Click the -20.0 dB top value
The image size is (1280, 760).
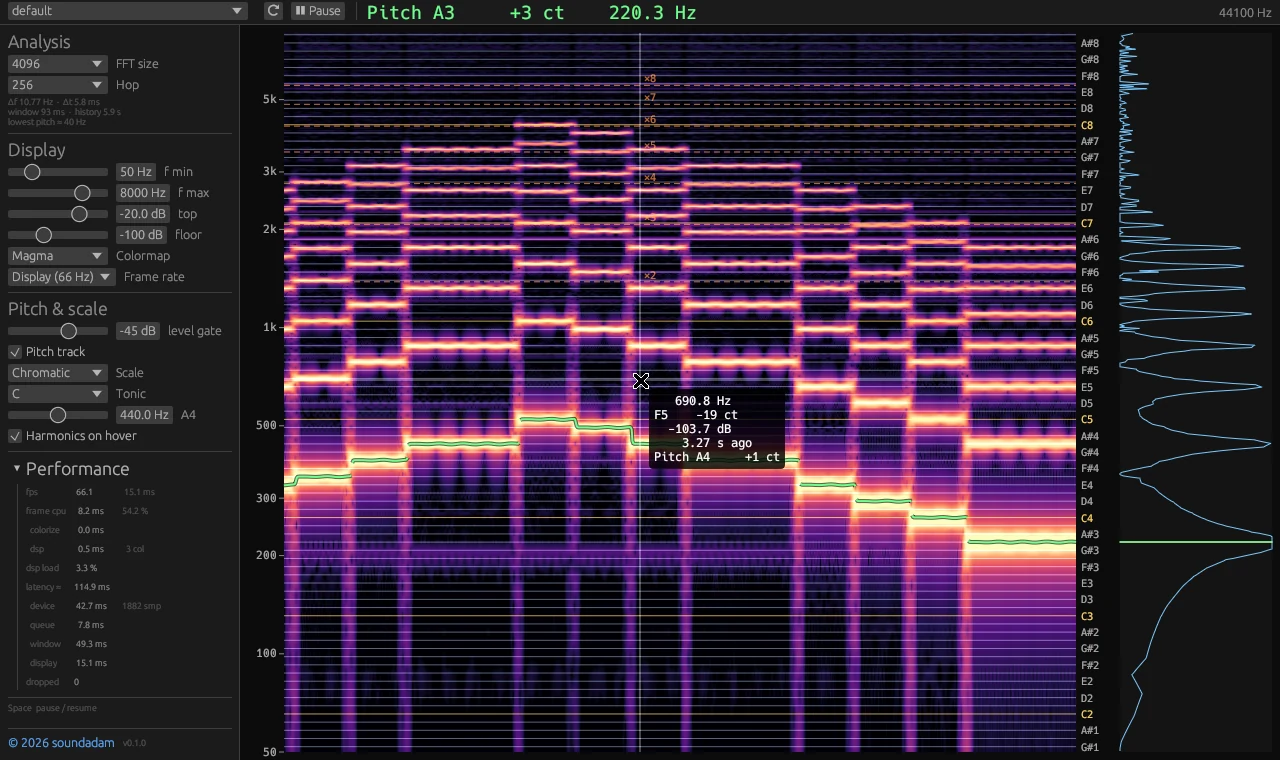(x=143, y=214)
